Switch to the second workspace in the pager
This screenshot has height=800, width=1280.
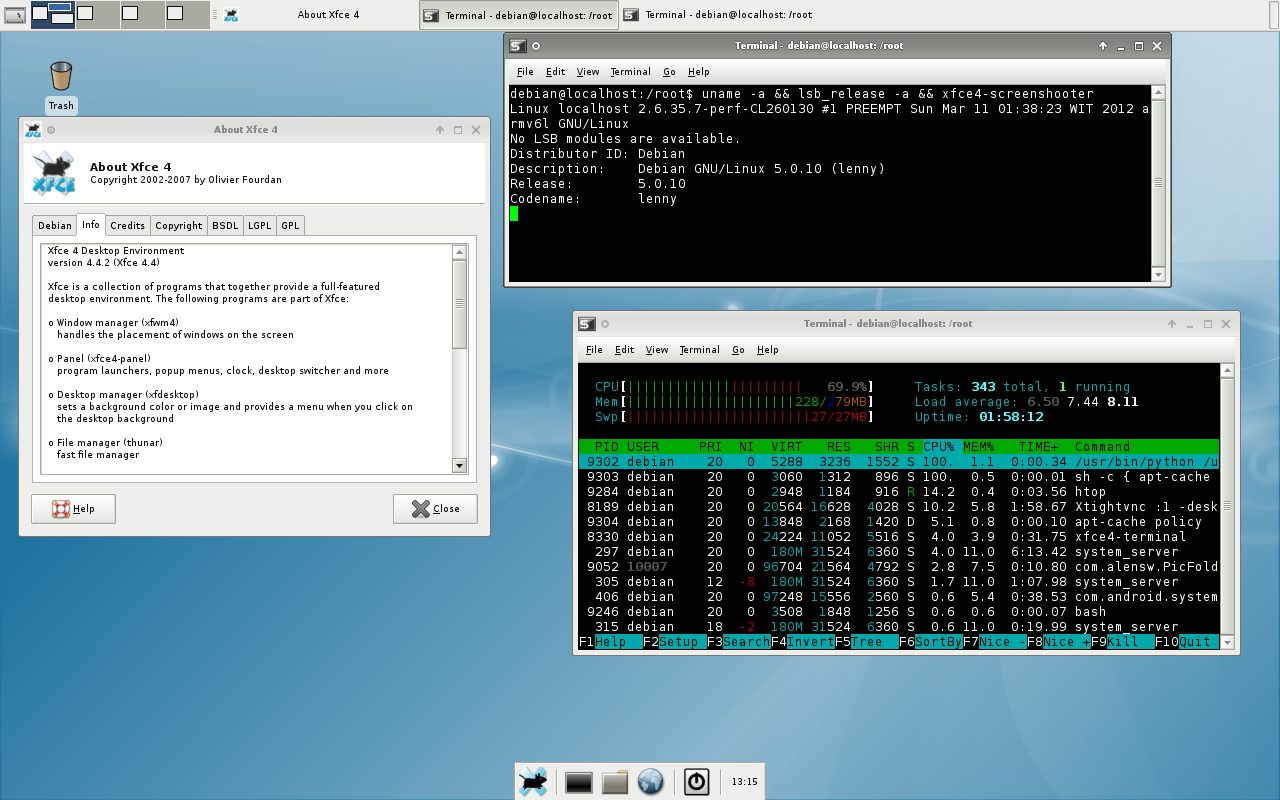click(x=97, y=14)
